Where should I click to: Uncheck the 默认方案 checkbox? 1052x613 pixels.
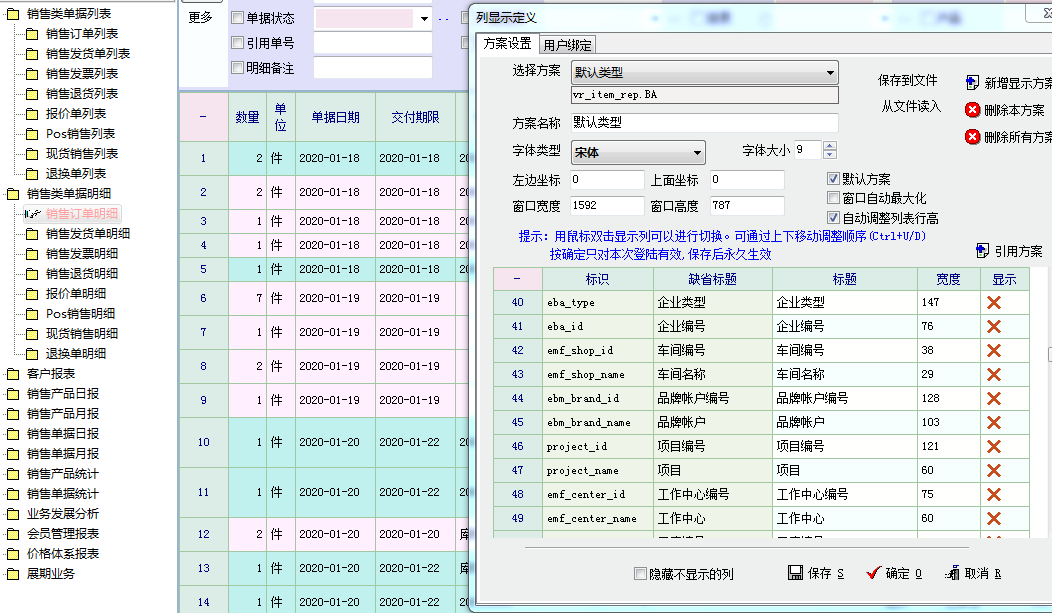833,179
